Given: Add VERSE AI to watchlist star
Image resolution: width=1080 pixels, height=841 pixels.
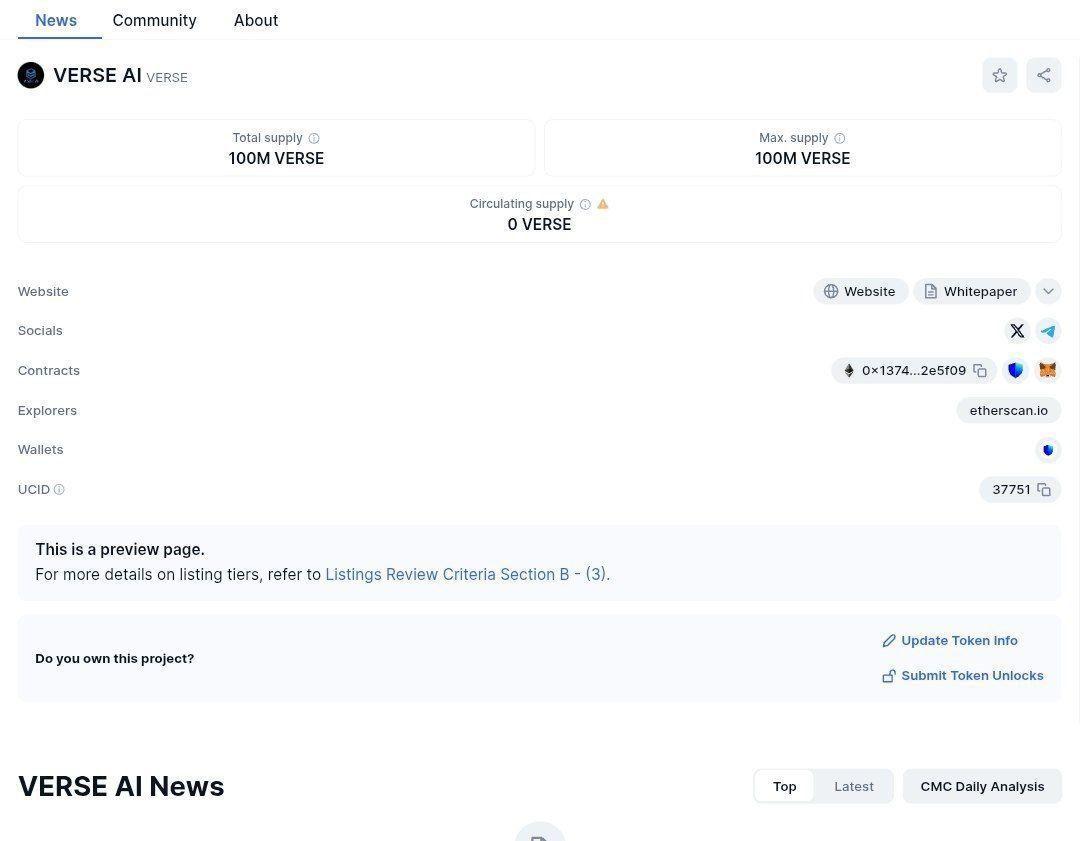Looking at the screenshot, I should tap(999, 75).
